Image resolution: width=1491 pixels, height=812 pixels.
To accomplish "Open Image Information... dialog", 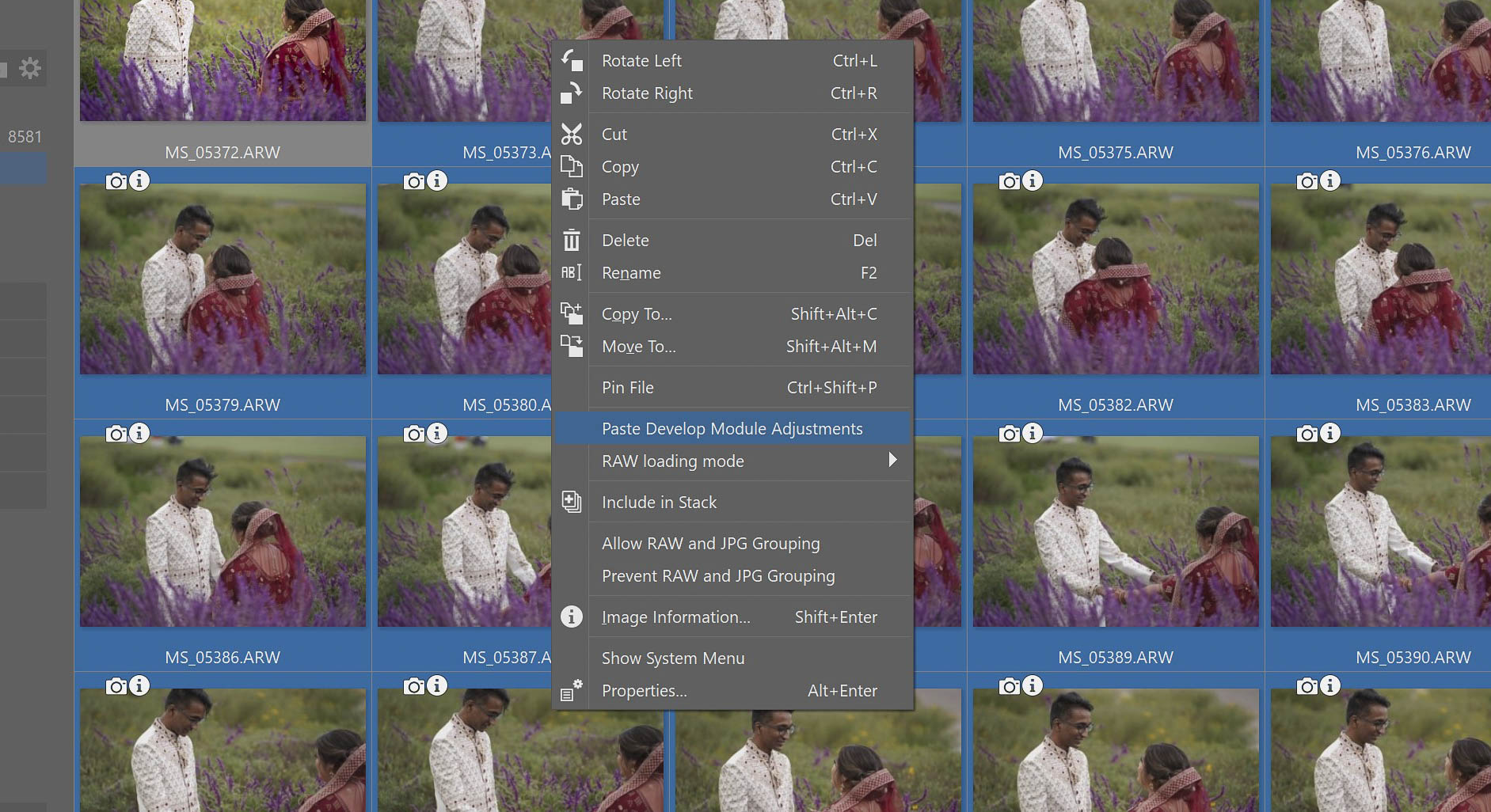I will tap(675, 617).
